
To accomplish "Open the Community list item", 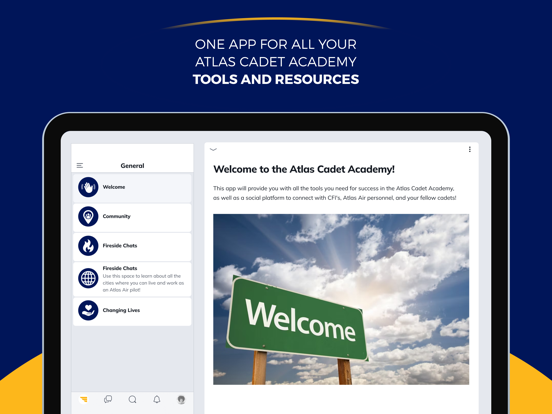I will 132,217.
